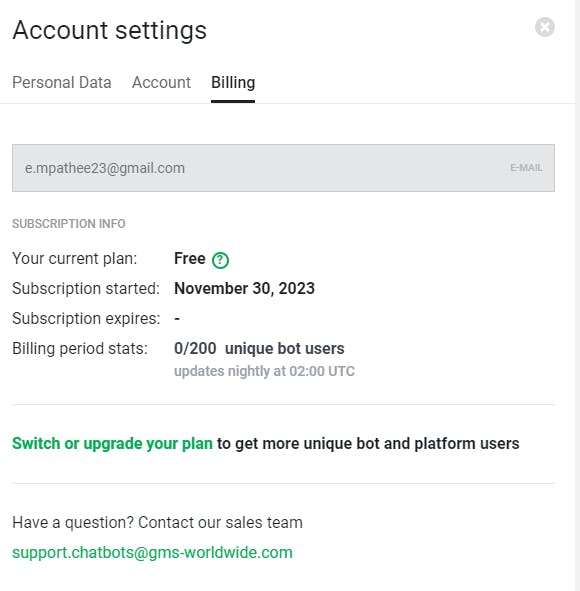Open the support.chatbots@gms-worldwide.com email link
The image size is (580, 591).
coord(152,553)
